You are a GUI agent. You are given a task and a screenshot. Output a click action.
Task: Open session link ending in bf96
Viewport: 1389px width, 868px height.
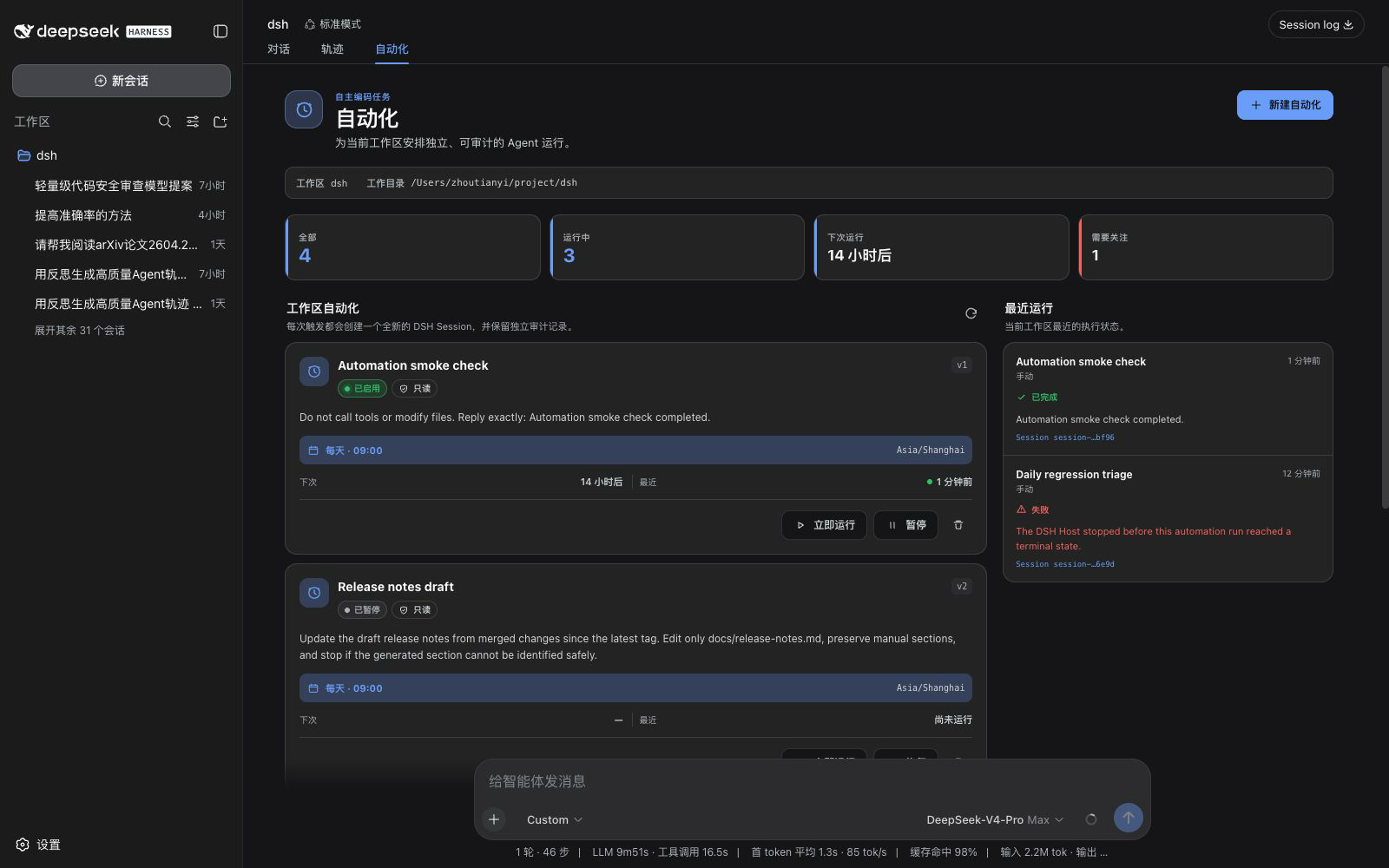[x=1065, y=437]
